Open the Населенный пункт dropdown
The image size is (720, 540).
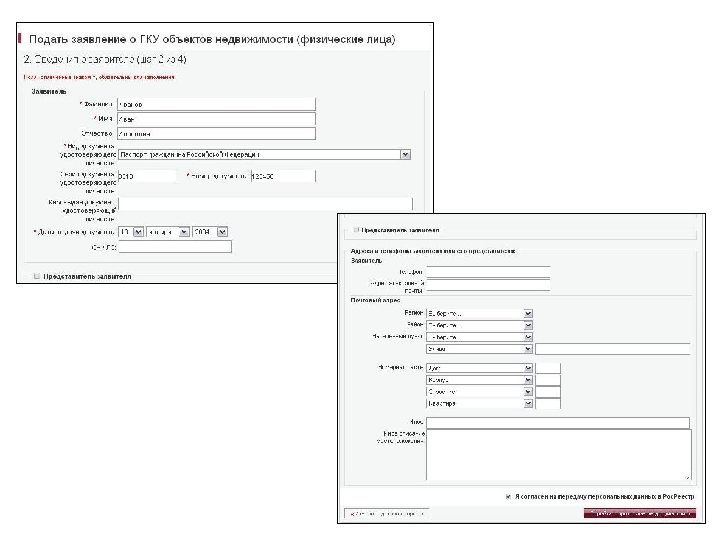point(479,337)
